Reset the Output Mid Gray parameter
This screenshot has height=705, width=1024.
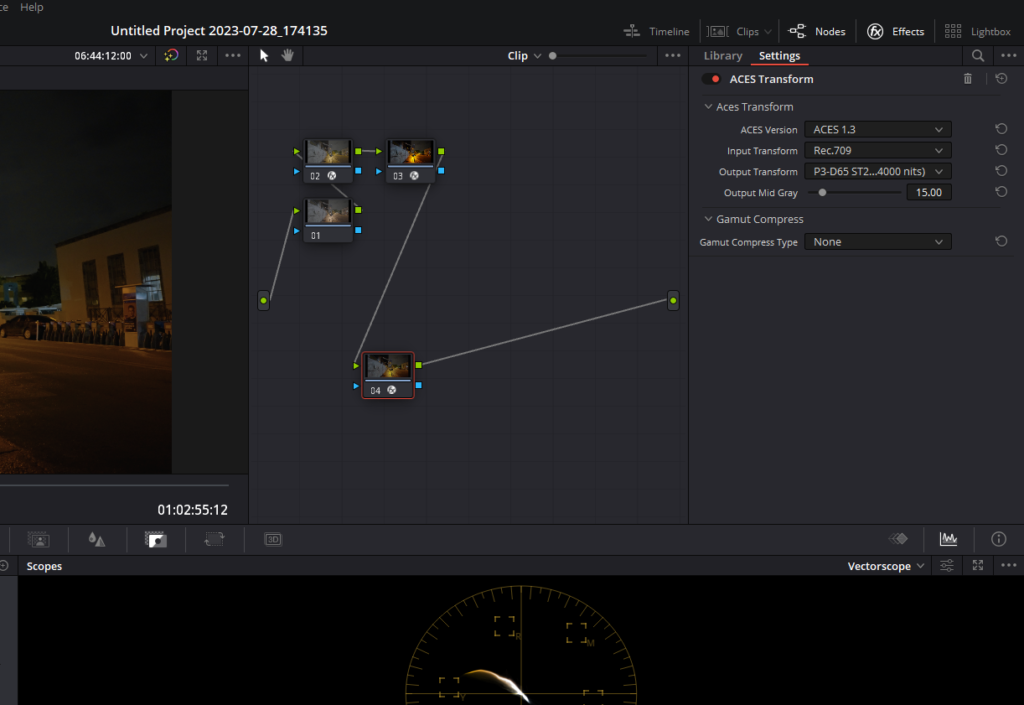pos(1001,192)
